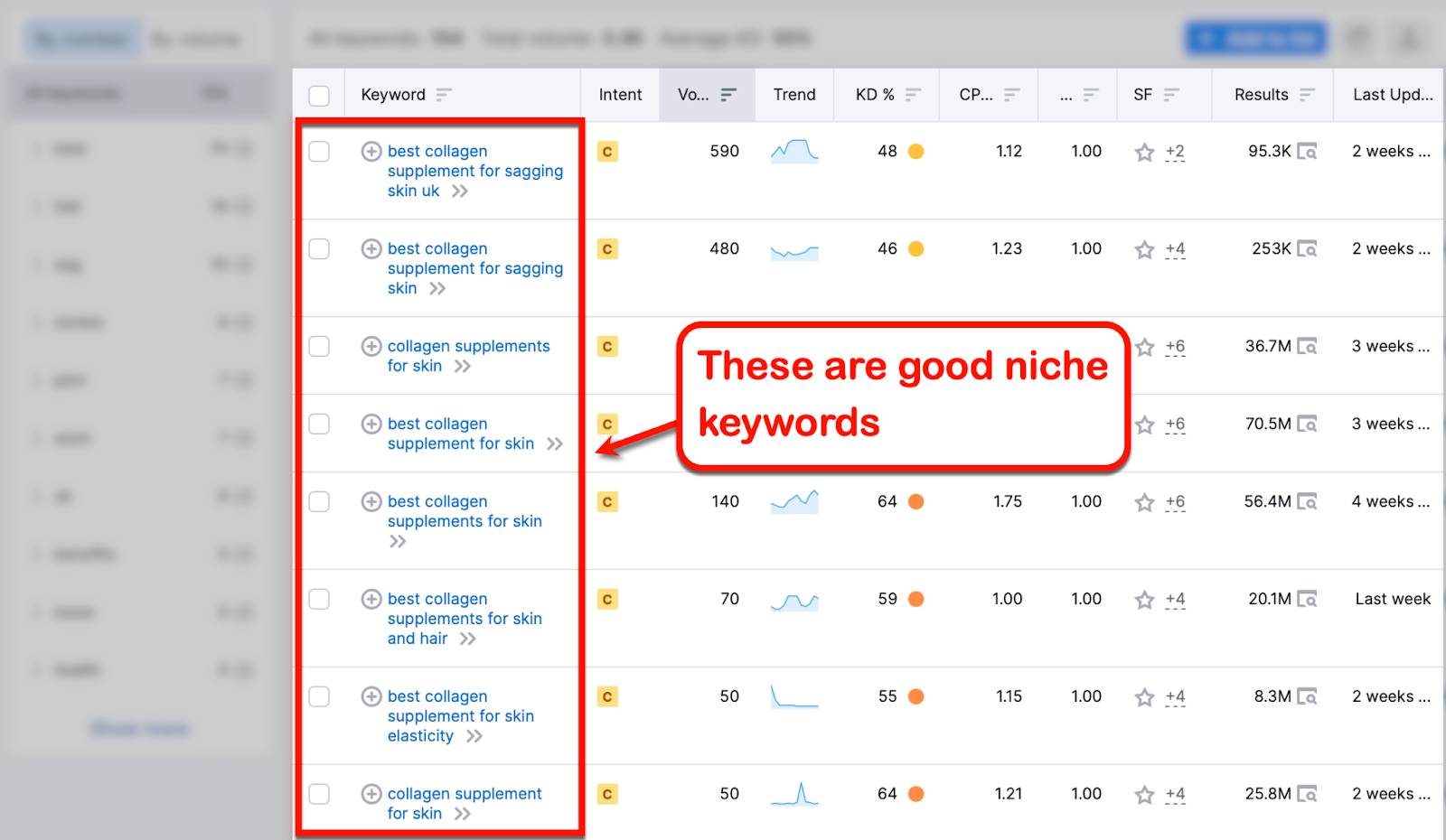Check the 'best collagen supplements for skin' row
Screen dimensions: 1446x840
click(x=319, y=502)
